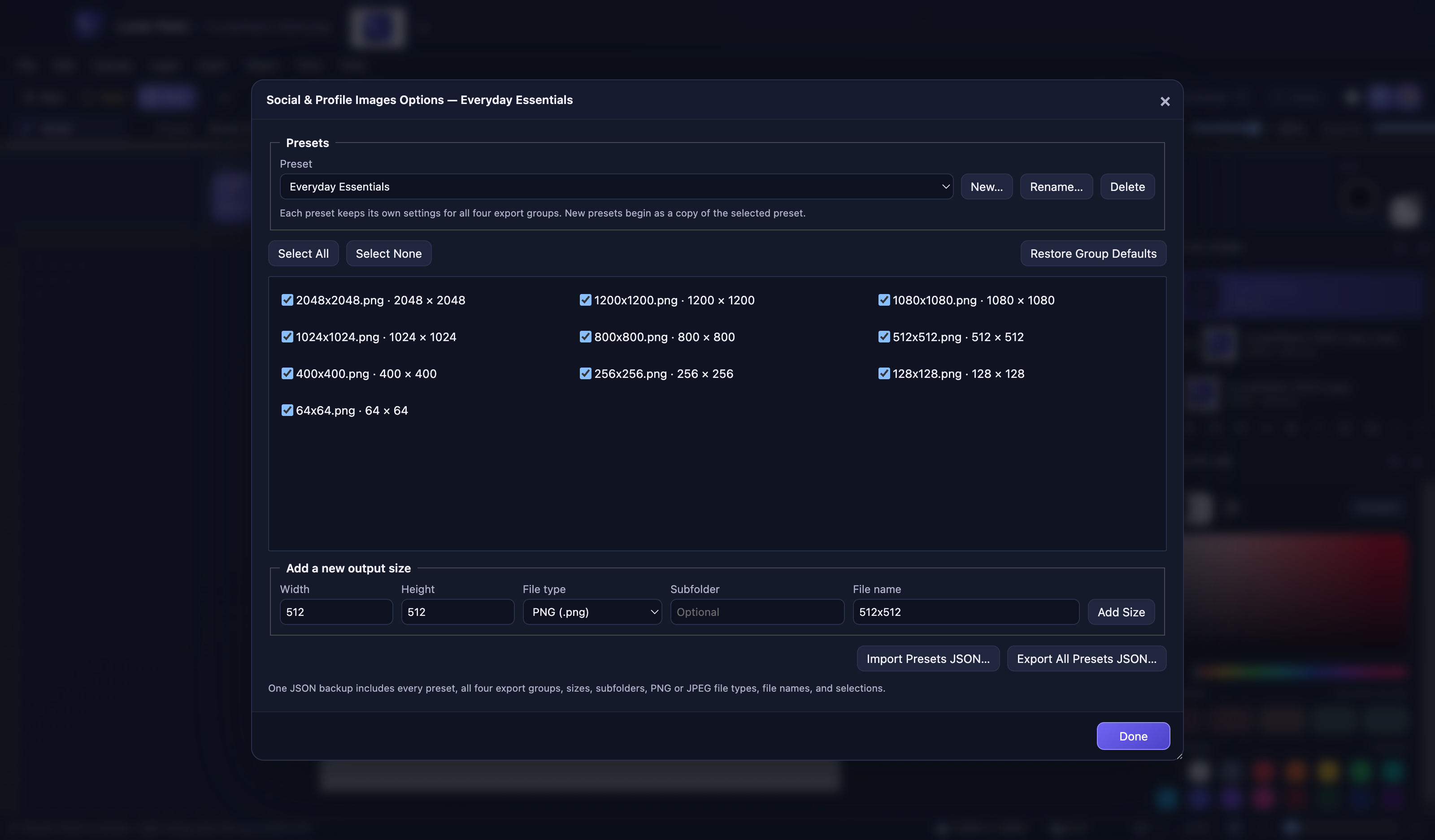Image resolution: width=1435 pixels, height=840 pixels.
Task: Click the dialog resize grip corner
Action: point(1179,756)
